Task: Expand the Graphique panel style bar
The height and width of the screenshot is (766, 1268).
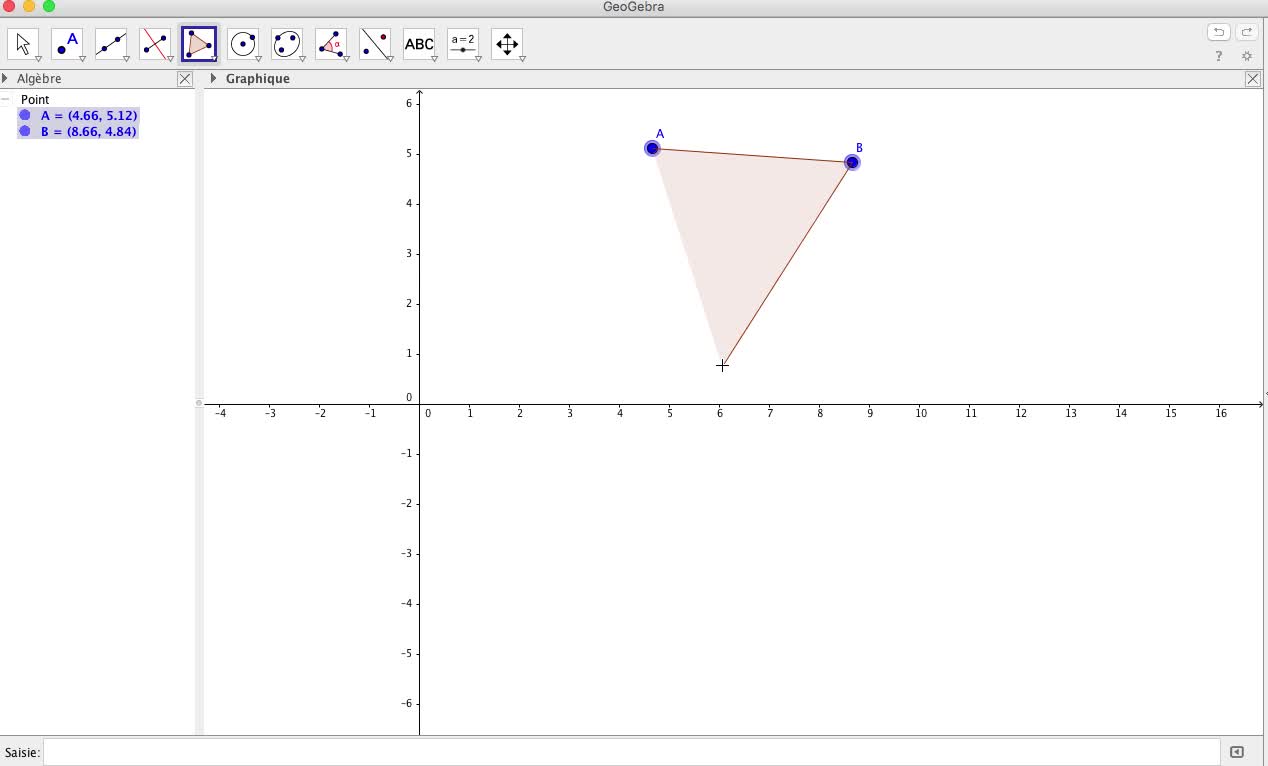Action: 213,79
